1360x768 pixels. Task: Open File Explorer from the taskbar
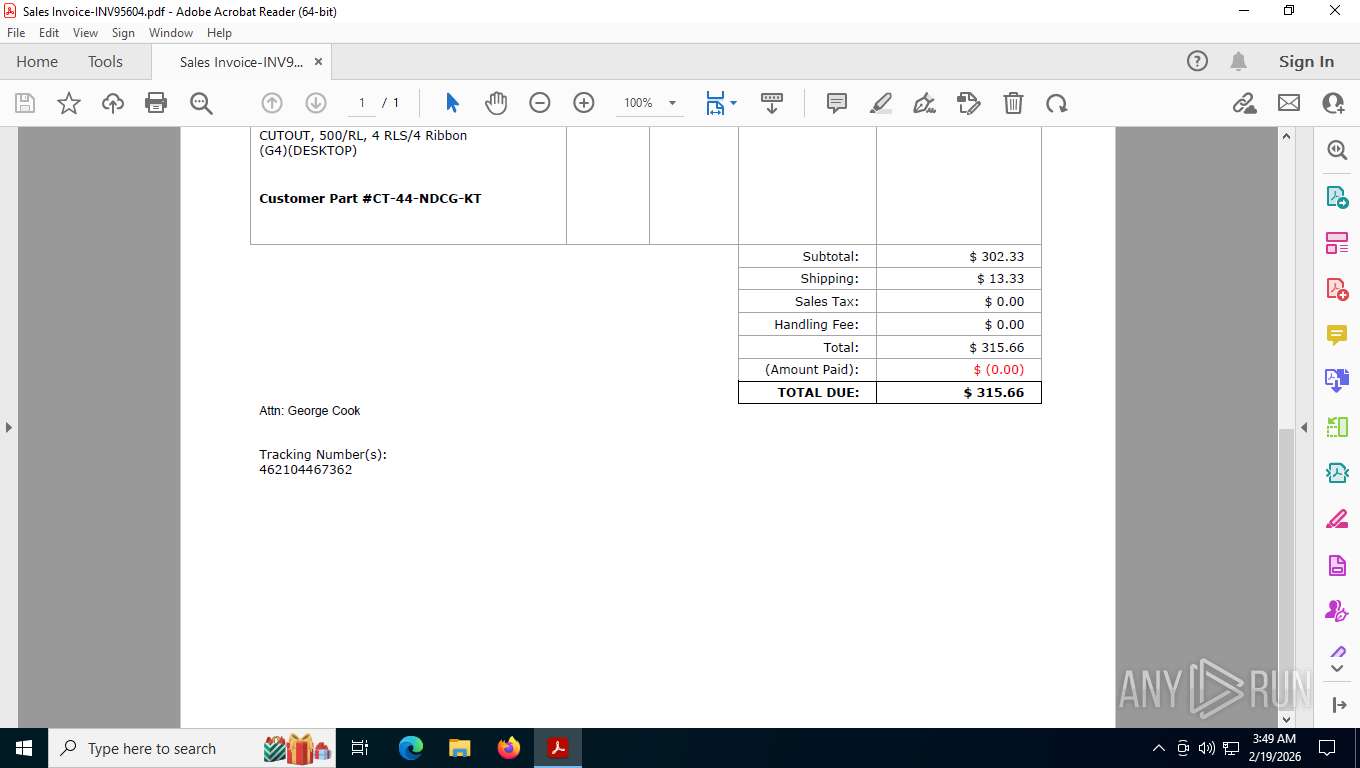pyautogui.click(x=460, y=748)
